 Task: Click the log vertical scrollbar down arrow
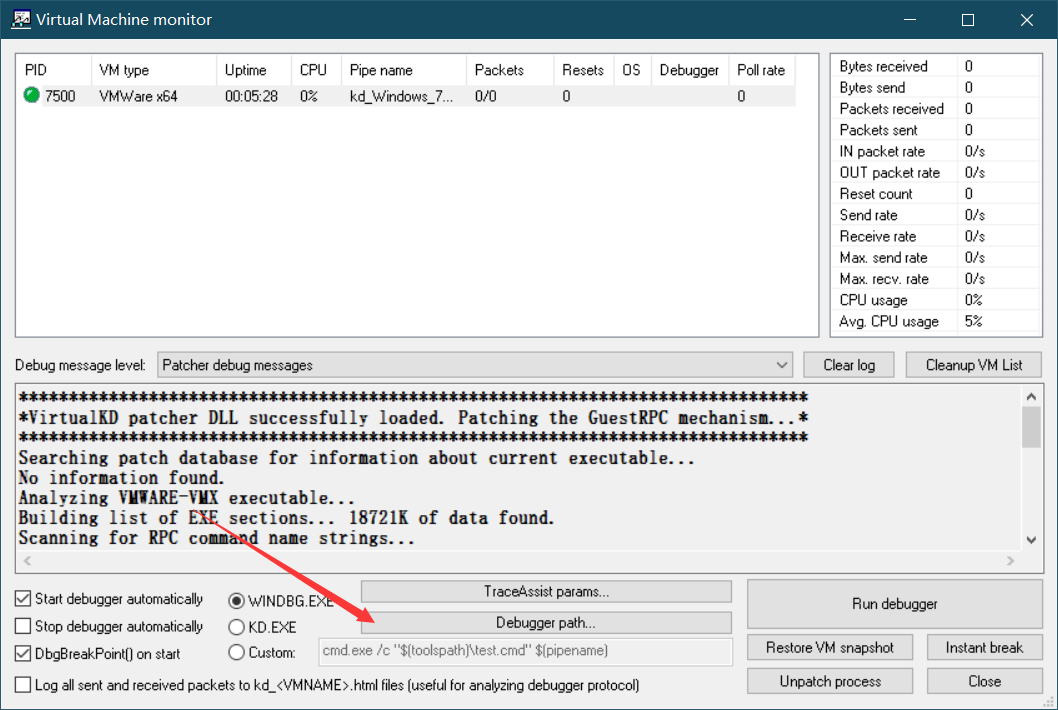pyautogui.click(x=1031, y=540)
